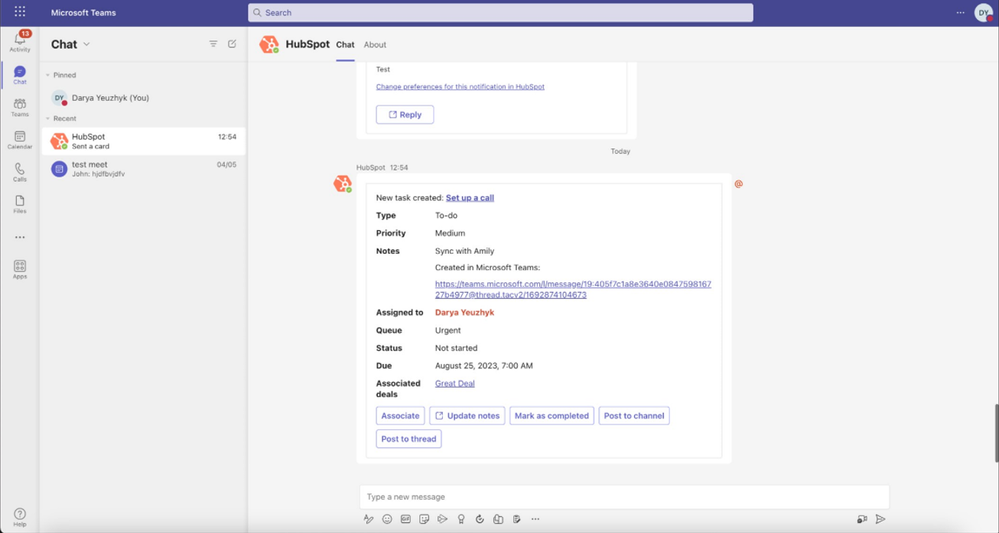Open Calls in the sidebar
Screen dimensions: 999x533
[20, 172]
